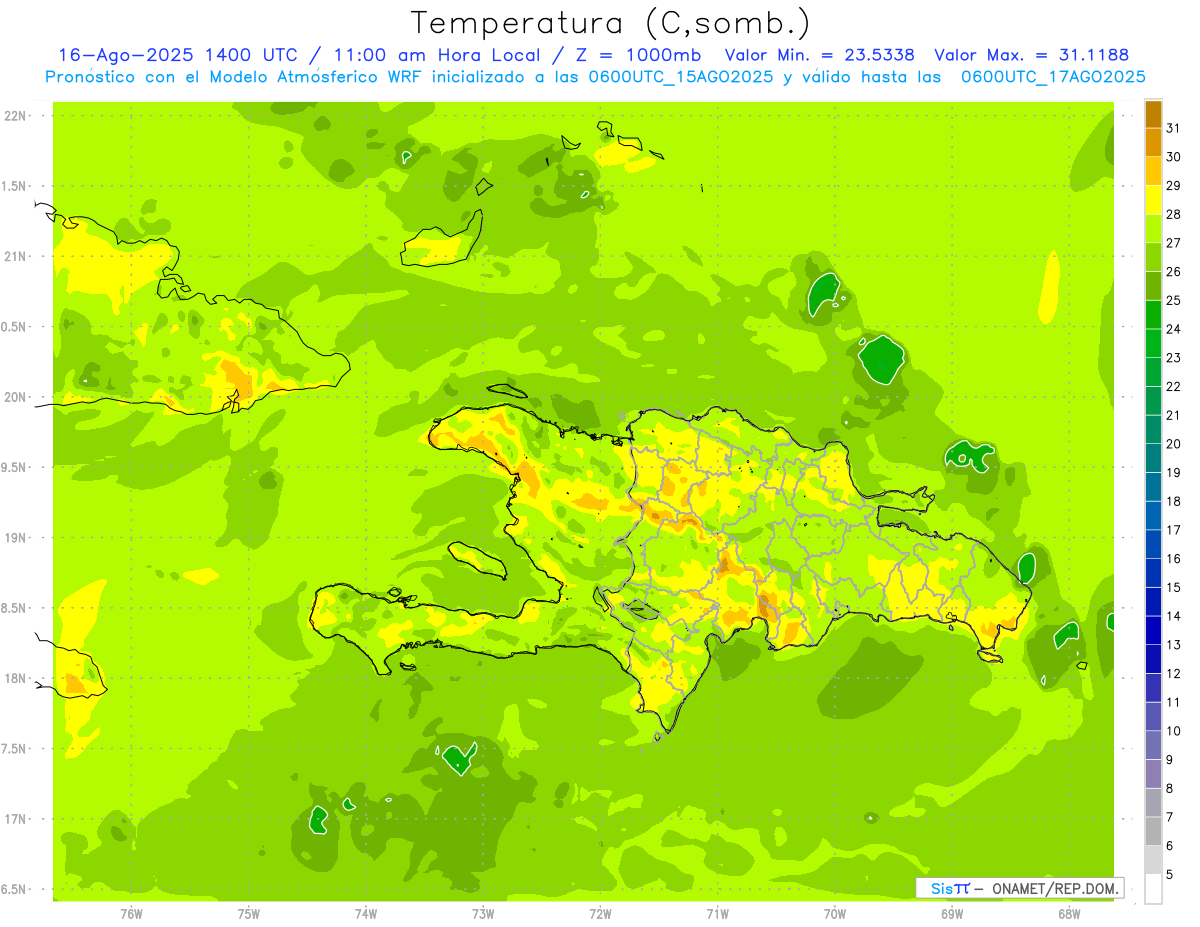This screenshot has height=927, width=1200.
Task: Click the '25' value on the legend
Action: [1174, 300]
